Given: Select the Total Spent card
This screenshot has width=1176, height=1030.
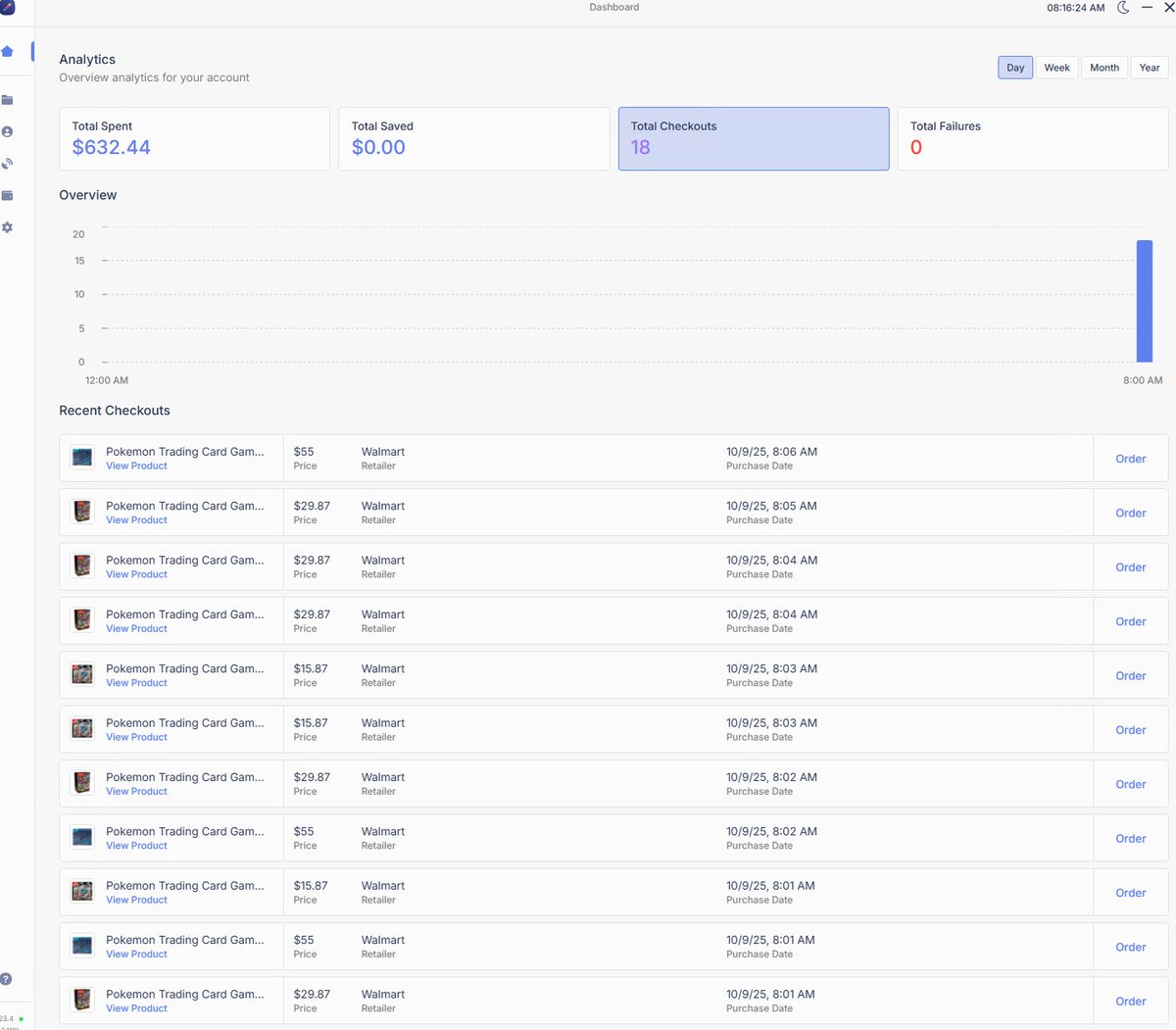Looking at the screenshot, I should [194, 139].
